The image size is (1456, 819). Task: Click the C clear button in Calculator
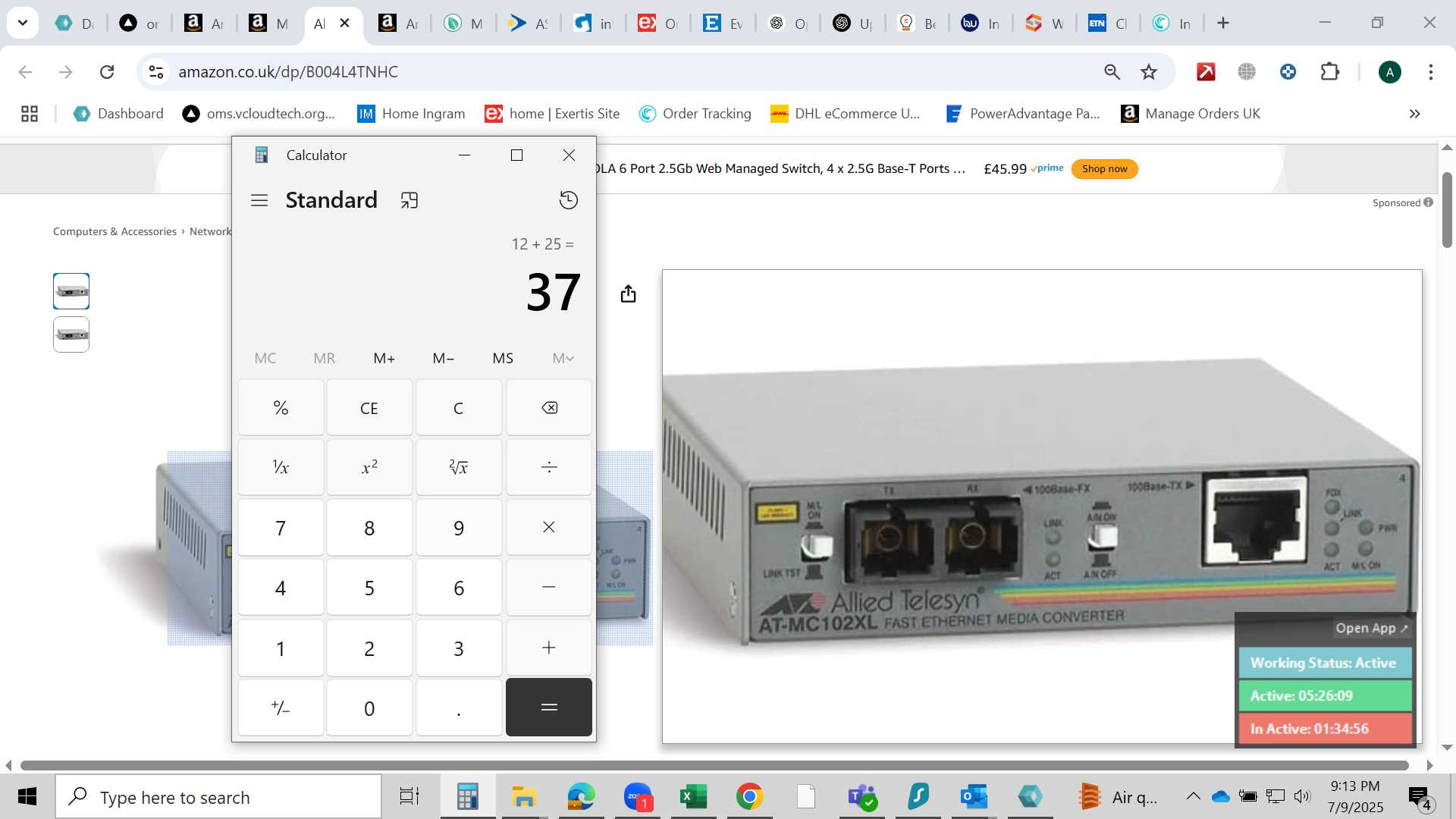point(459,408)
